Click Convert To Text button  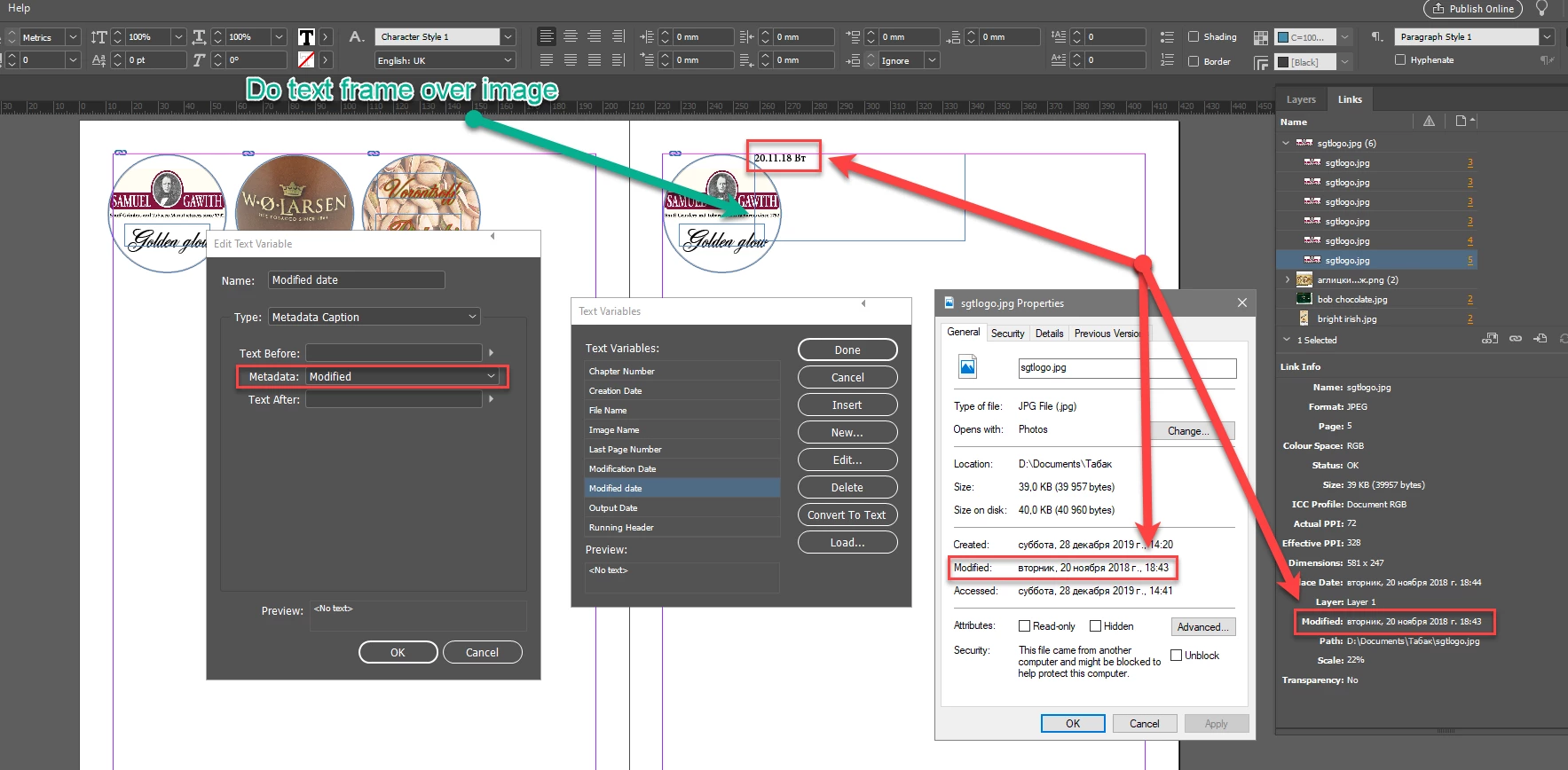click(847, 515)
